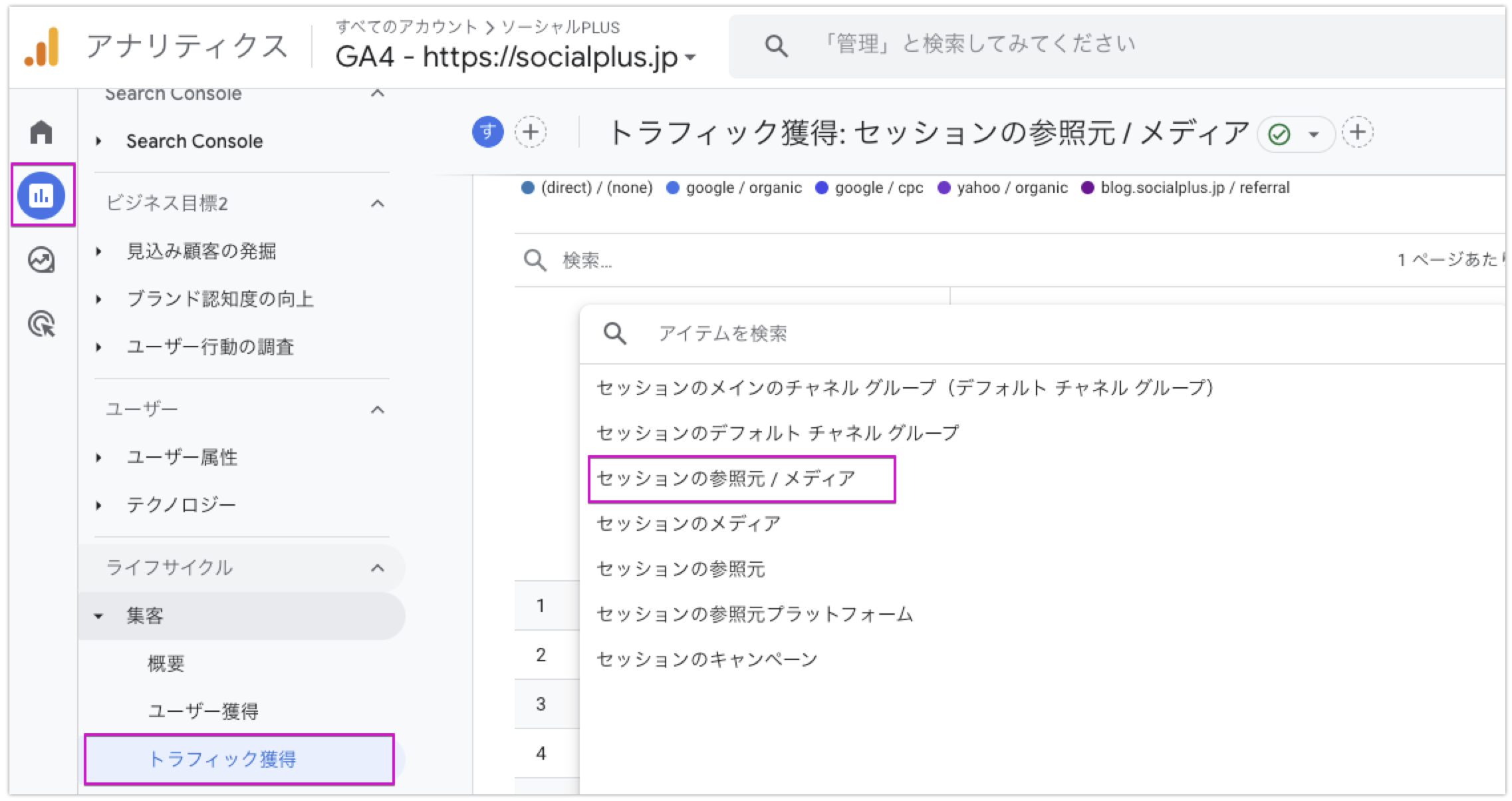
Task: Expand 見込み顧客の発掘 item
Action: click(98, 251)
